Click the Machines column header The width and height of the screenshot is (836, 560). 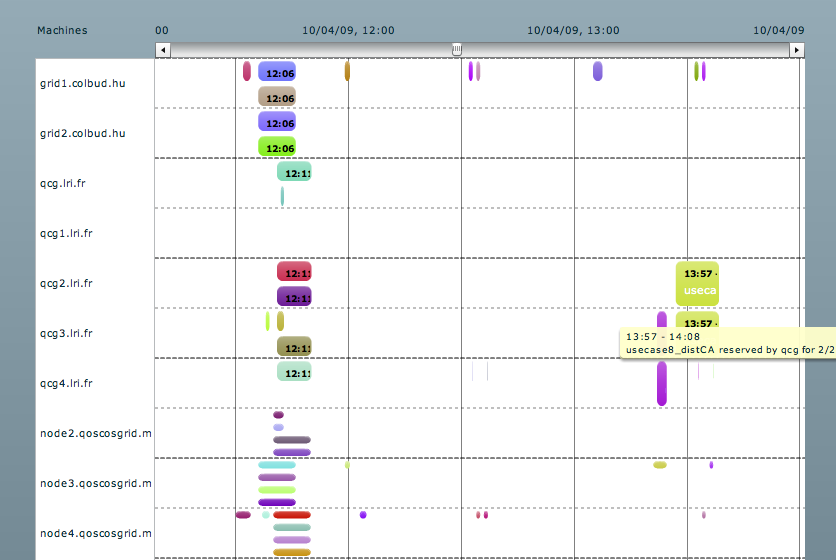click(x=62, y=30)
